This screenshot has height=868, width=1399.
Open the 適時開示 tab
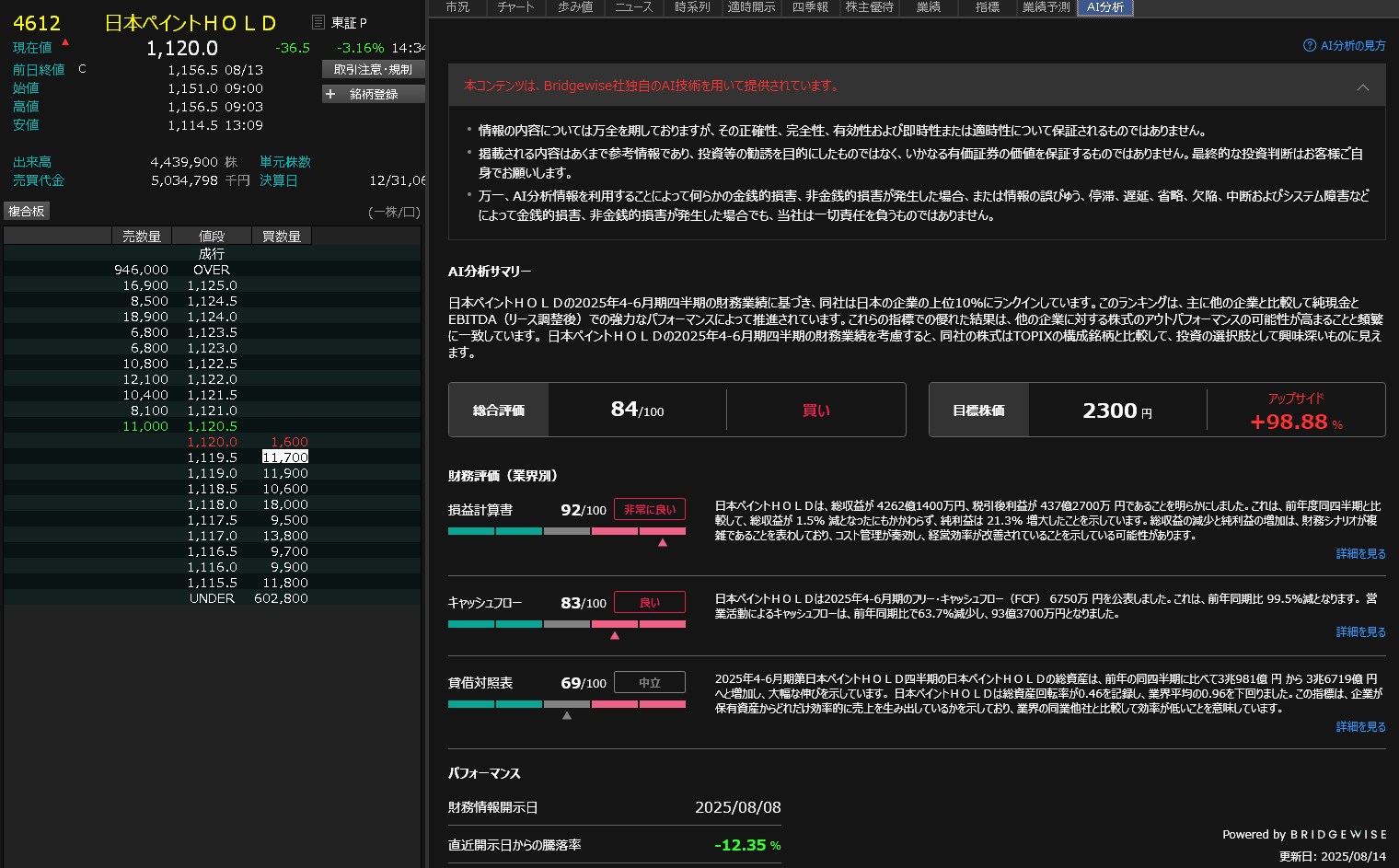[752, 7]
